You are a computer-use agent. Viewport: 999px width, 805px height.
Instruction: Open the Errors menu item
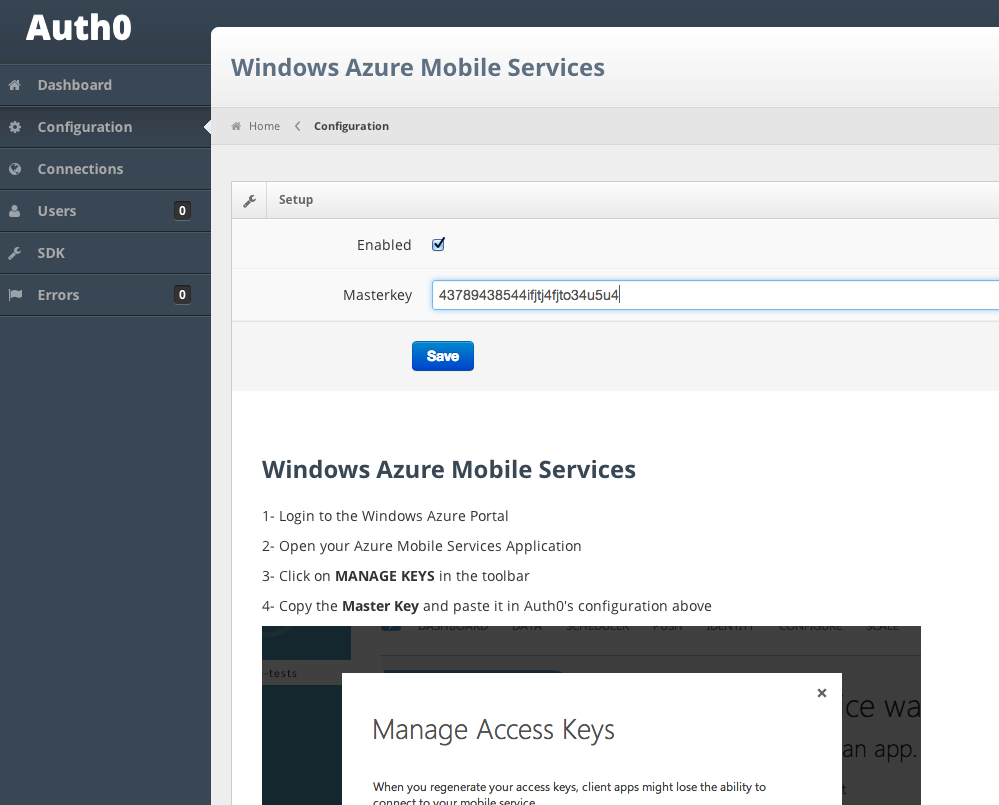pos(105,295)
